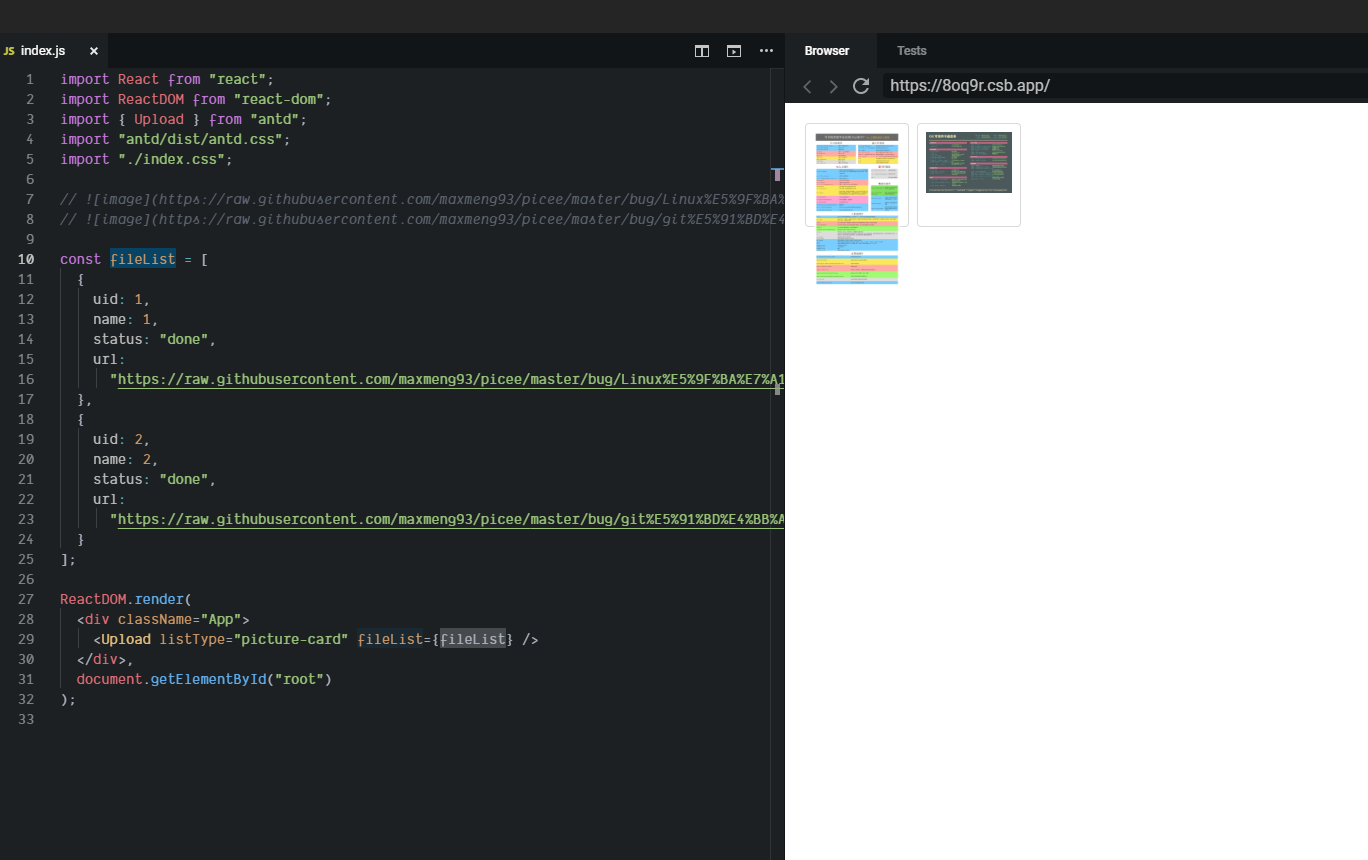Screen dimensions: 1368x860
Task: Click the git image URL on line 23
Action: coord(451,519)
